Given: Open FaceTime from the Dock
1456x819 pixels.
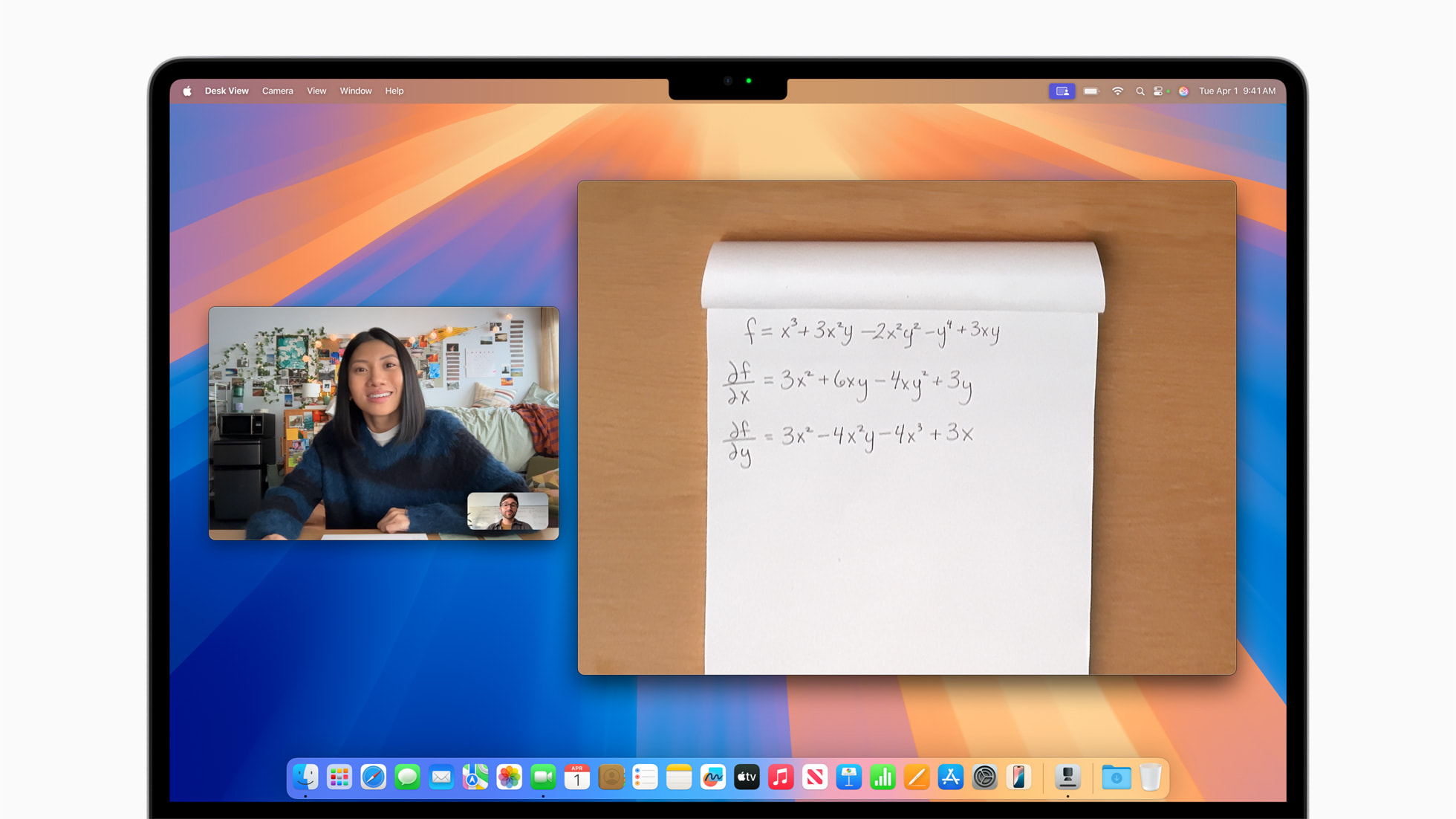Looking at the screenshot, I should click(543, 777).
